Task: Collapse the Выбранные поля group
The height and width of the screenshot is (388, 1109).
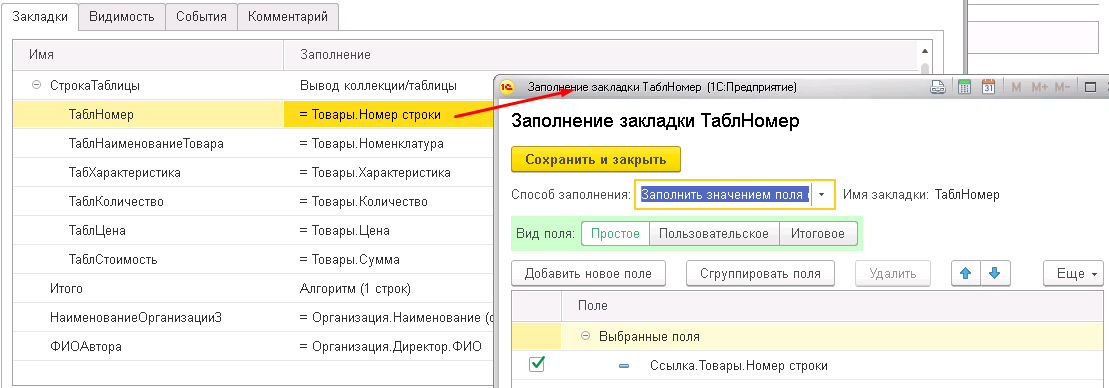Action: (585, 336)
